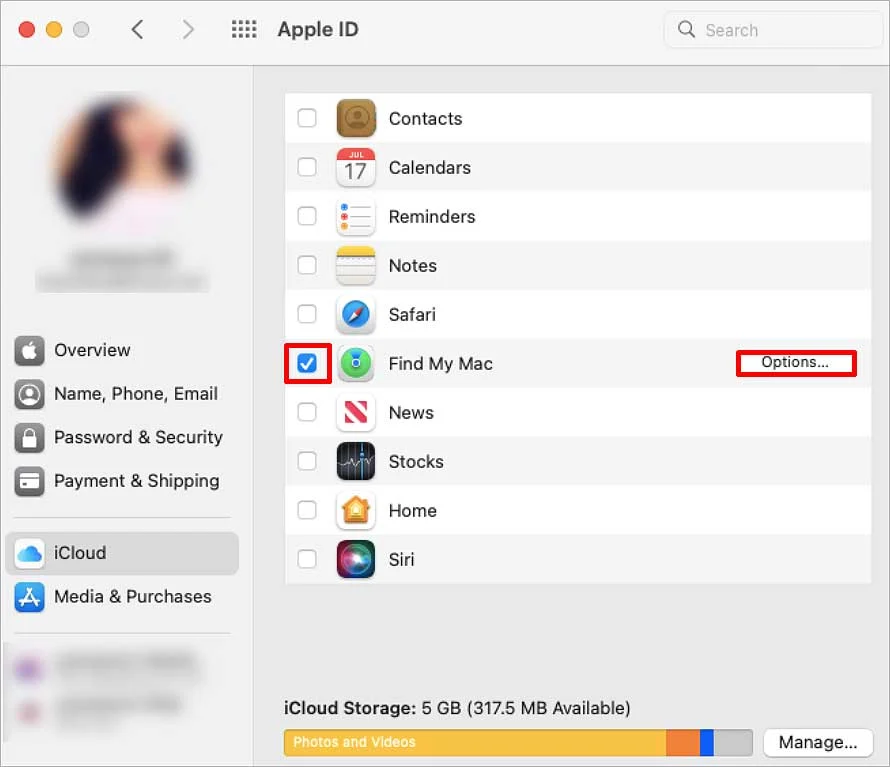
Task: Click the Calendars icon
Action: coord(355,167)
